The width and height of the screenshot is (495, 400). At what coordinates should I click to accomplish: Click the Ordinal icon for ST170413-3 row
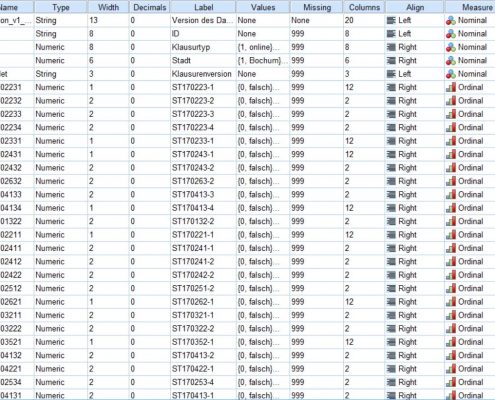[451, 195]
